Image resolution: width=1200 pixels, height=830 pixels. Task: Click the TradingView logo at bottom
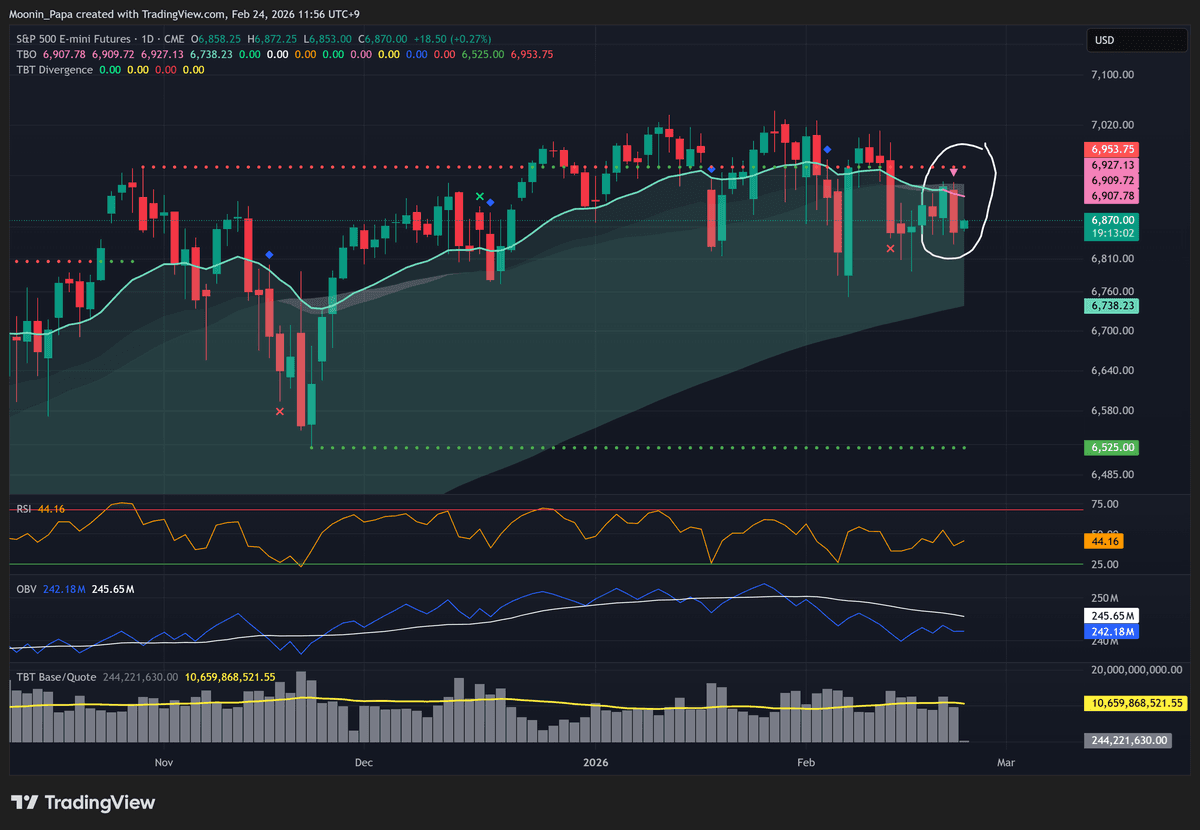tap(83, 802)
